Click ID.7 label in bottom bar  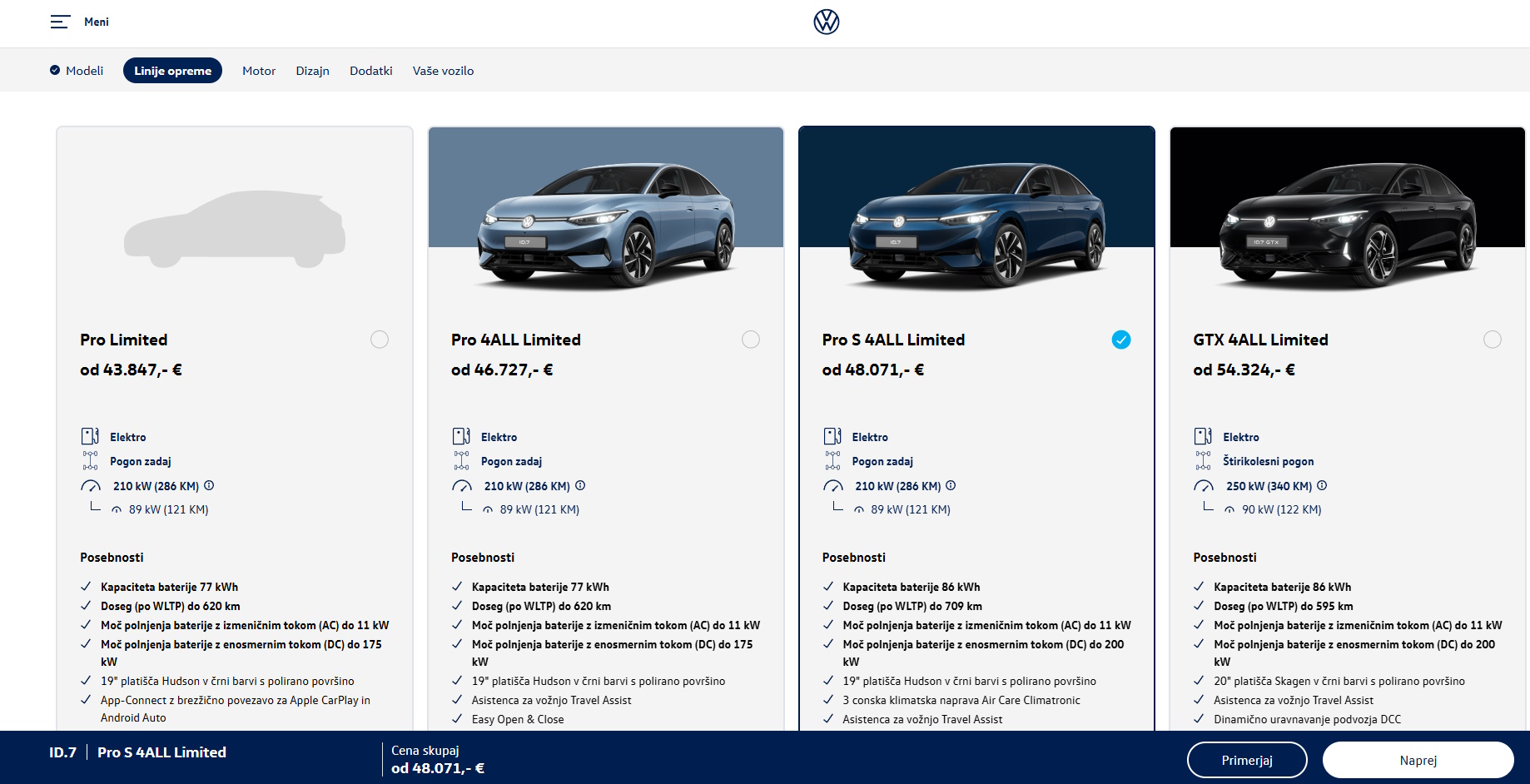[62, 752]
